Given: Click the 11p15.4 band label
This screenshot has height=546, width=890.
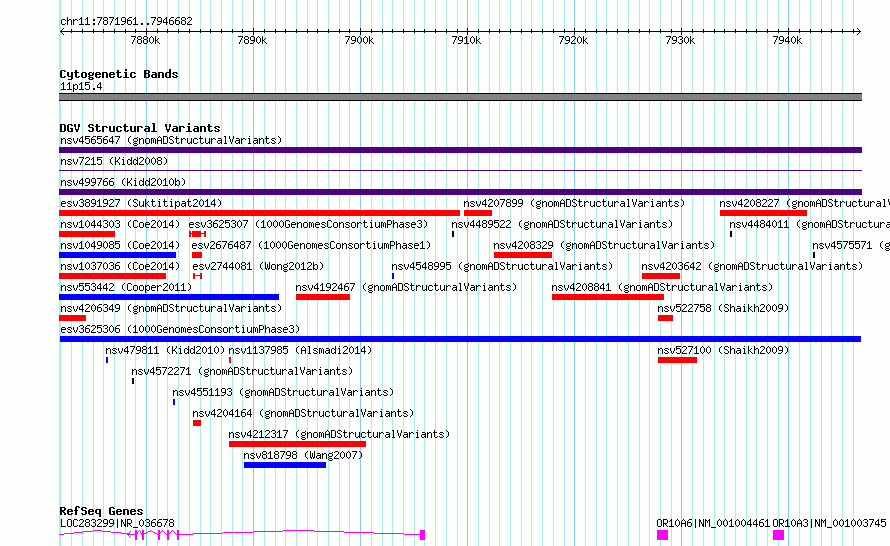Looking at the screenshot, I should pyautogui.click(x=81, y=86).
